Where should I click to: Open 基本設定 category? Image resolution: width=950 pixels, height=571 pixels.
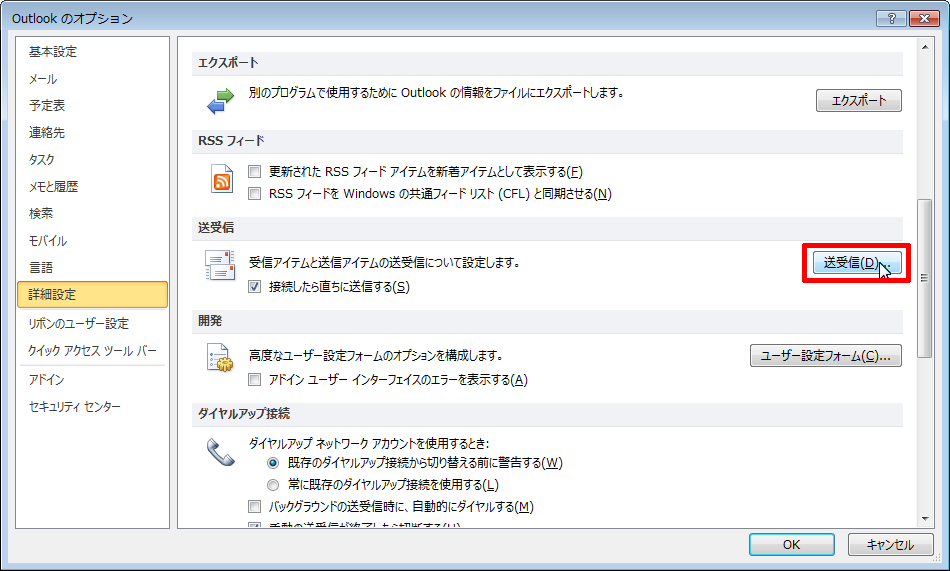tap(92, 52)
